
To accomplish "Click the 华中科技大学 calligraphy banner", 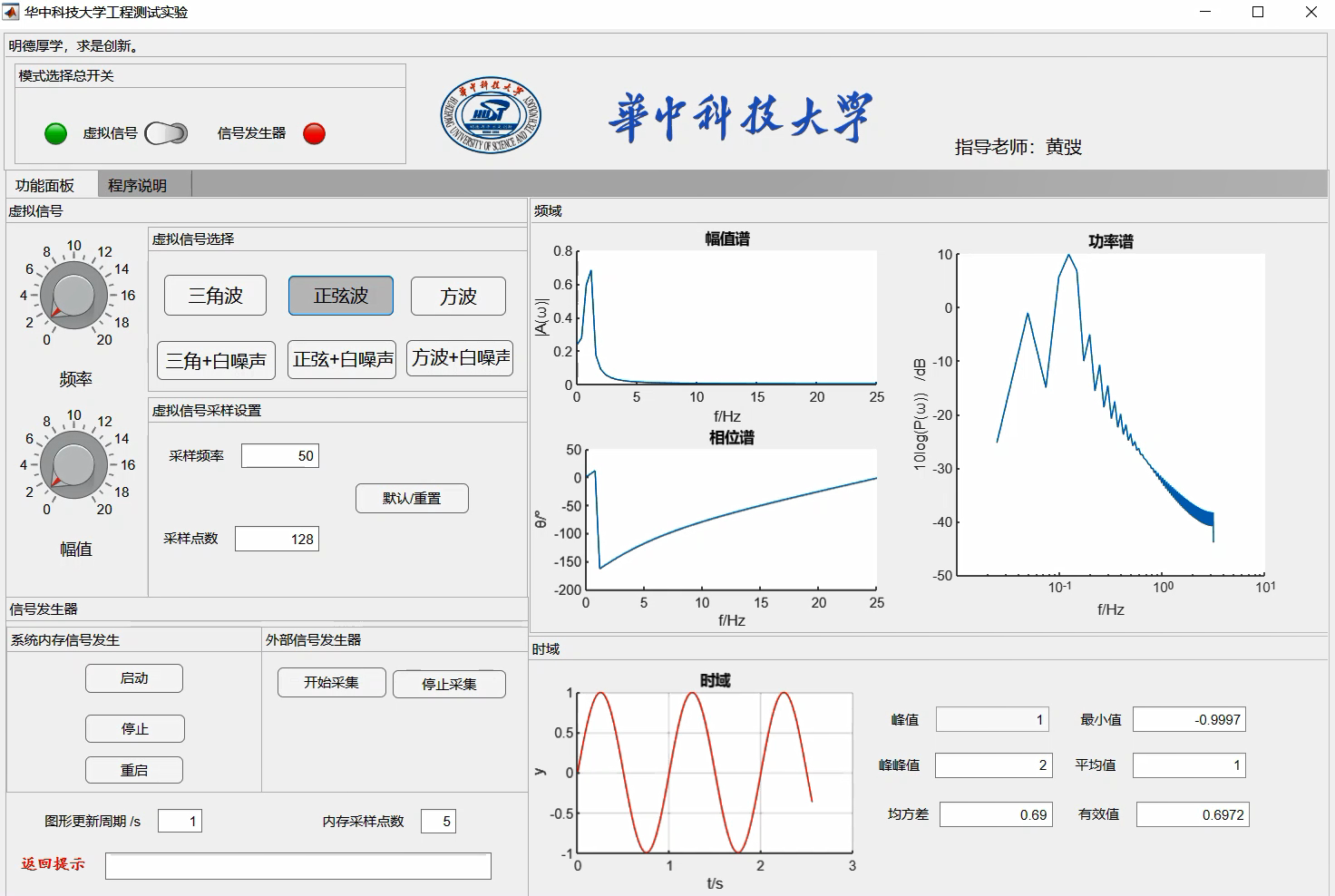I will click(x=740, y=117).
